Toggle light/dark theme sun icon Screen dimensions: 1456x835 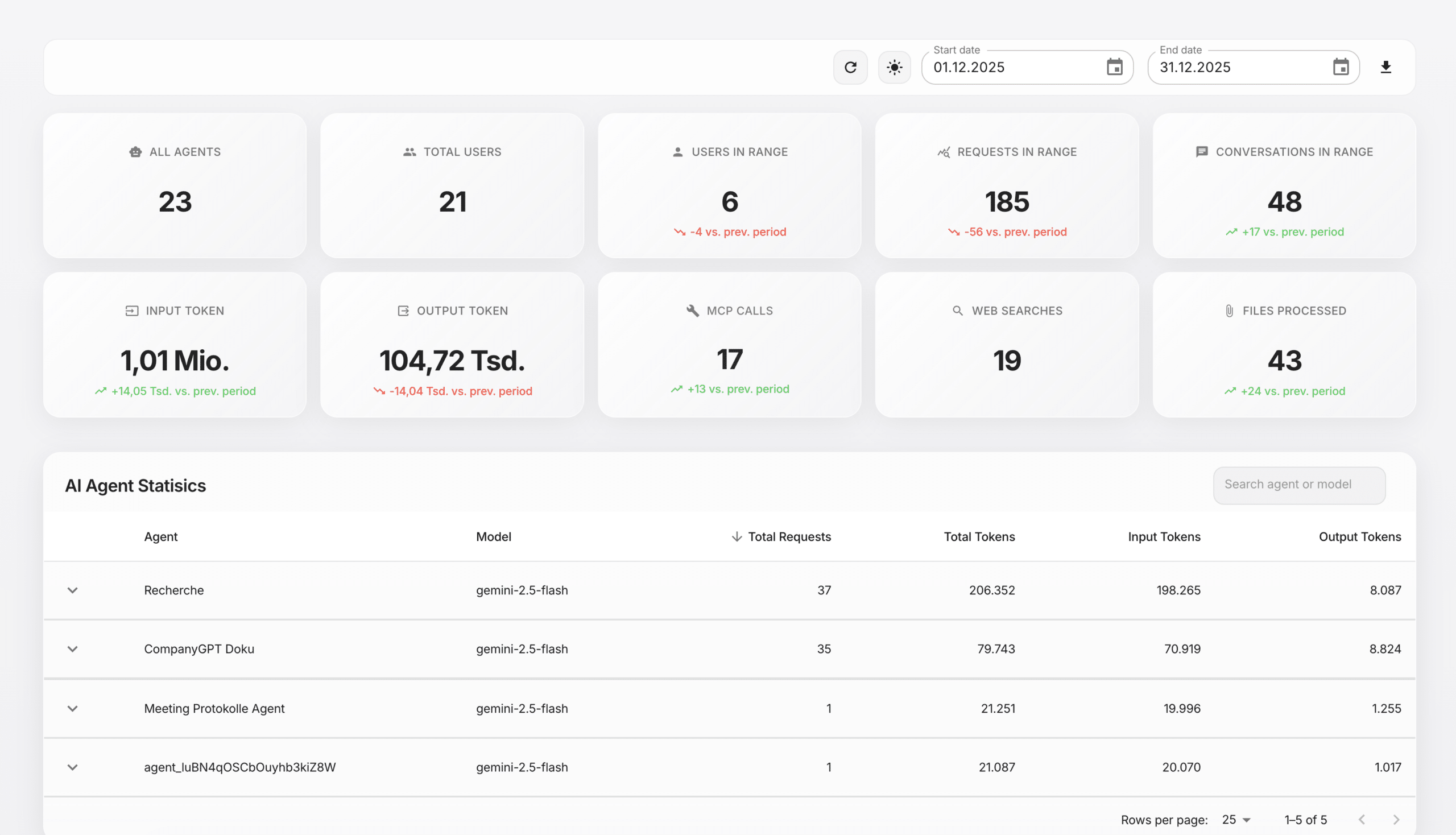(894, 67)
